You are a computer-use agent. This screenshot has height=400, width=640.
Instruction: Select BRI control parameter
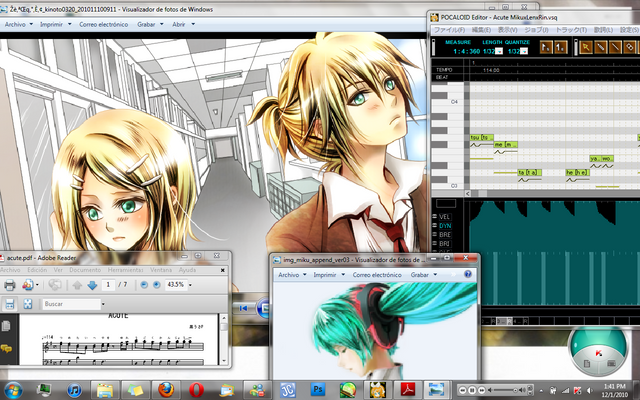[x=444, y=244]
